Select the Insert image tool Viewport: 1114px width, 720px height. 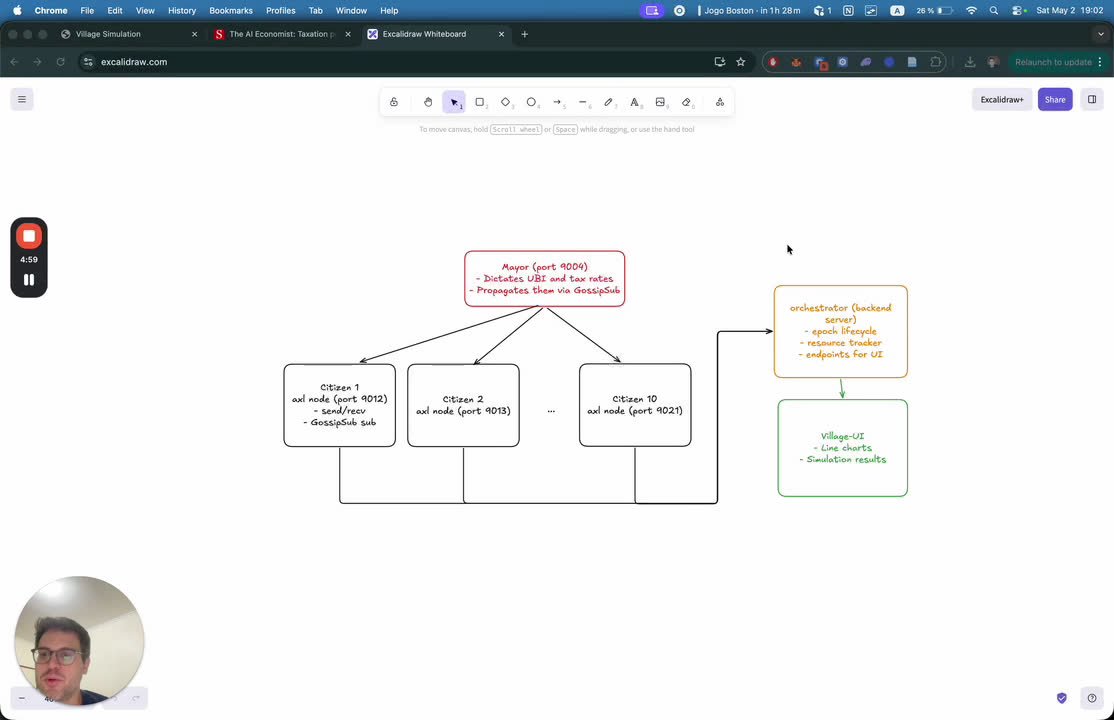pos(661,102)
